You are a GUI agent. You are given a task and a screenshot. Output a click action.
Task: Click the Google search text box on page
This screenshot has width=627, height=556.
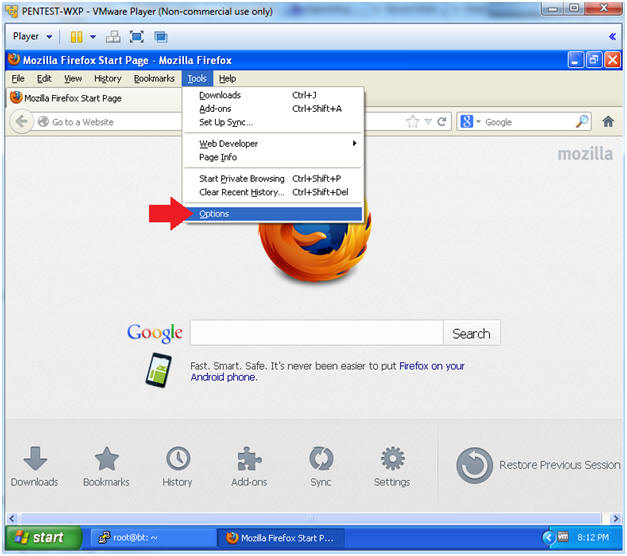pyautogui.click(x=317, y=332)
